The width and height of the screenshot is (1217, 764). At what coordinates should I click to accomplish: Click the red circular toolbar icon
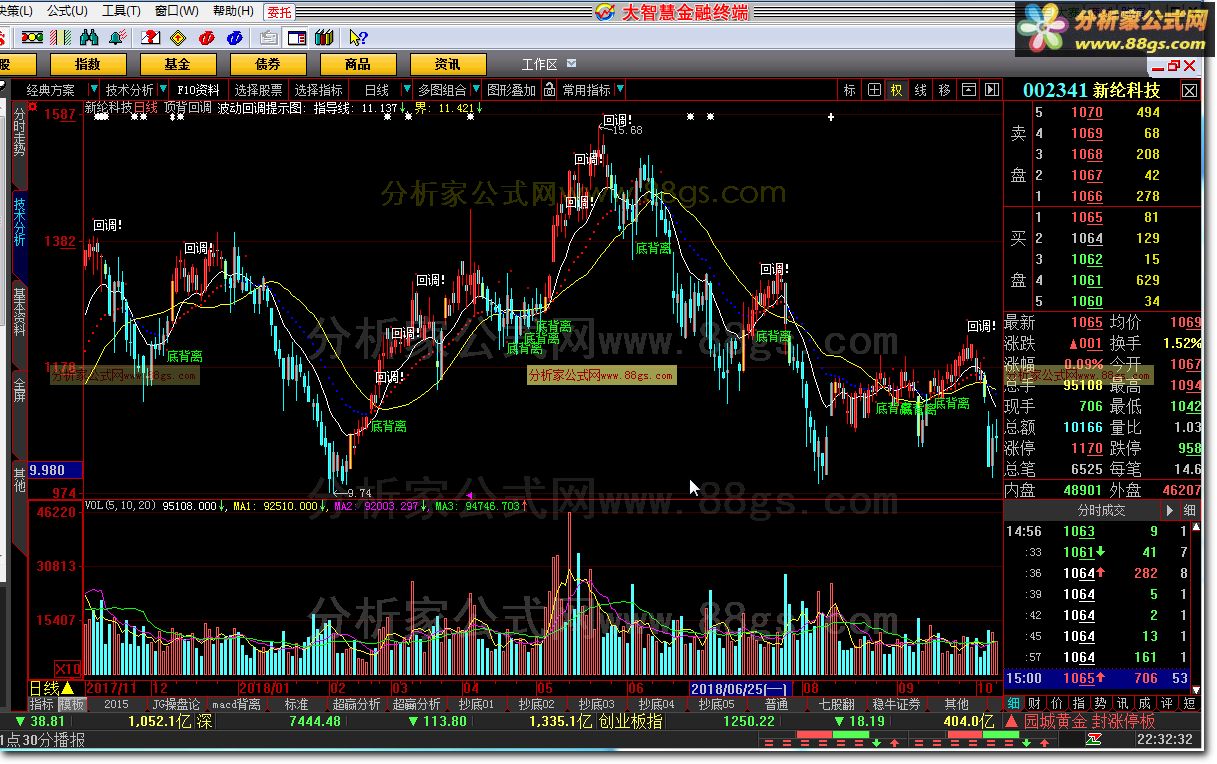tap(207, 38)
